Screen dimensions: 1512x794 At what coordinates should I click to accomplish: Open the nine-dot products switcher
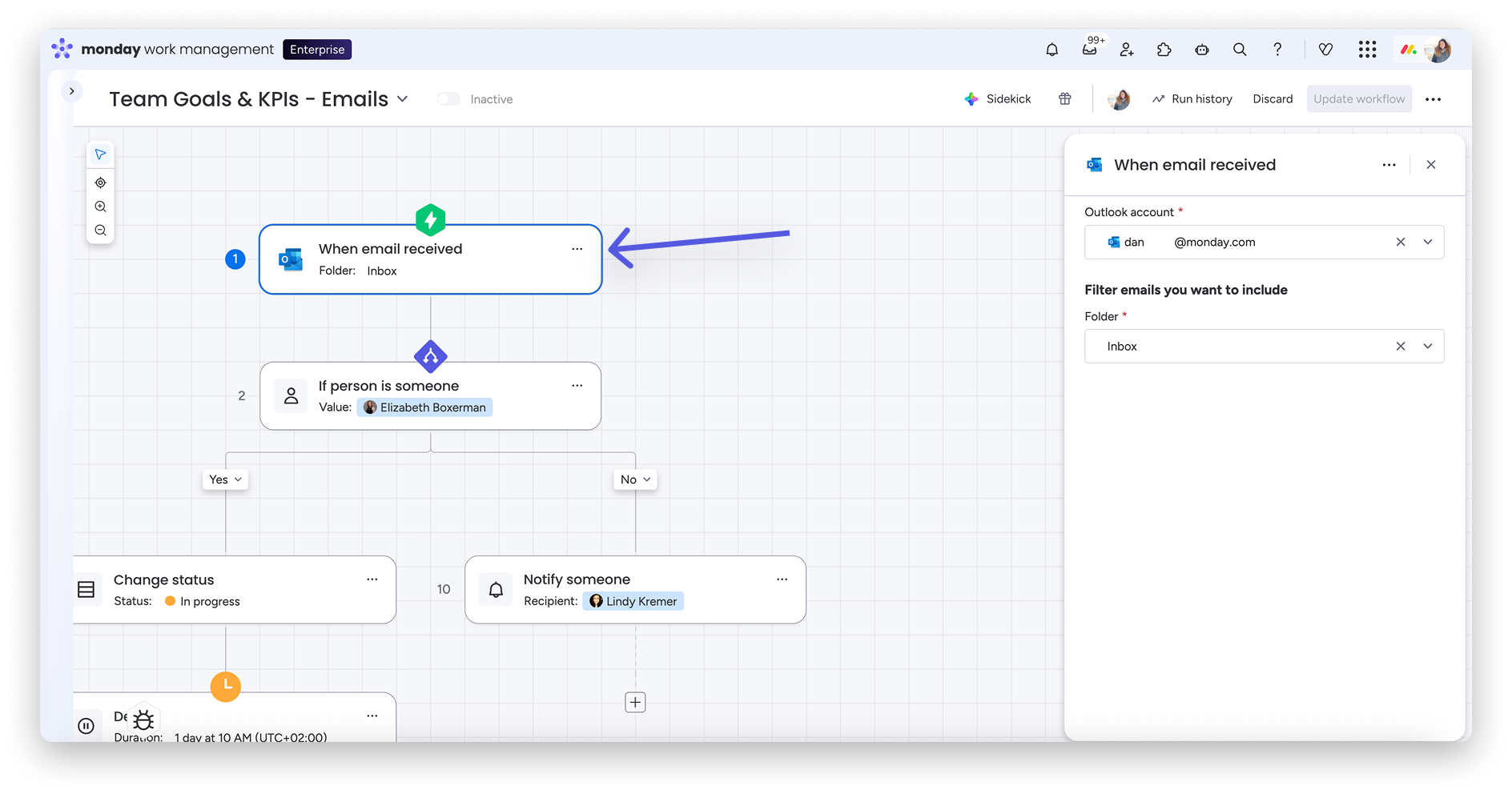point(1367,50)
